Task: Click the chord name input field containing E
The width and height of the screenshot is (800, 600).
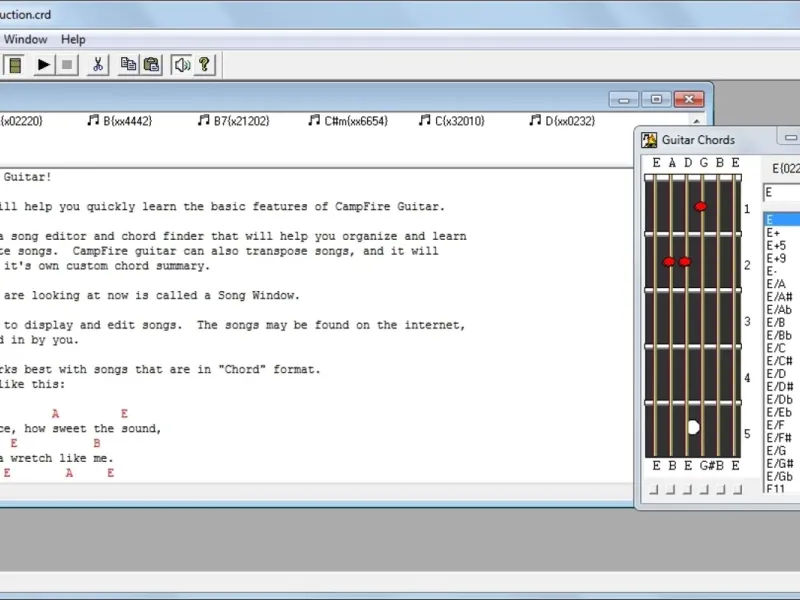Action: click(782, 193)
